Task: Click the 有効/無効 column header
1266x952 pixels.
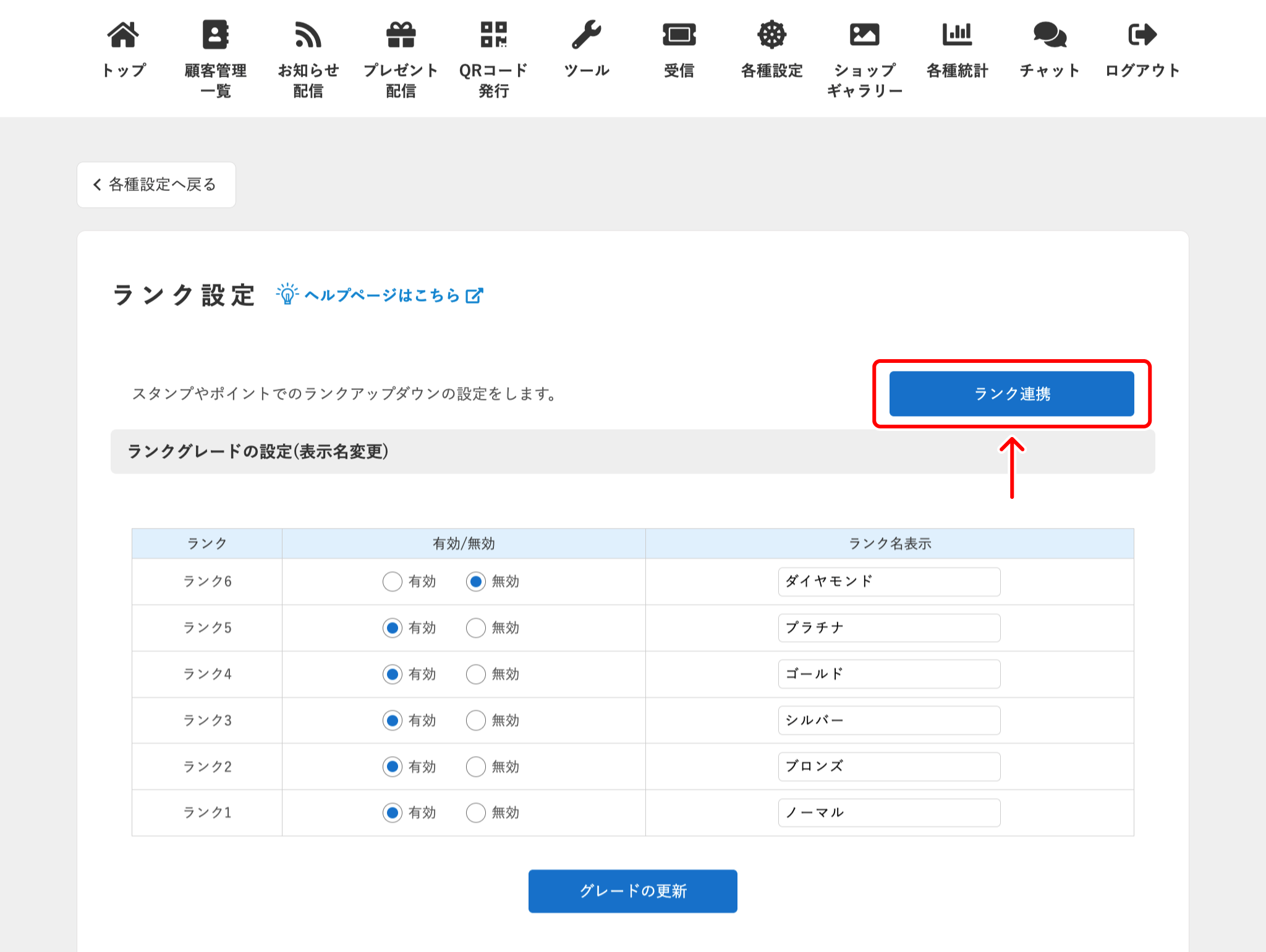Action: click(464, 544)
